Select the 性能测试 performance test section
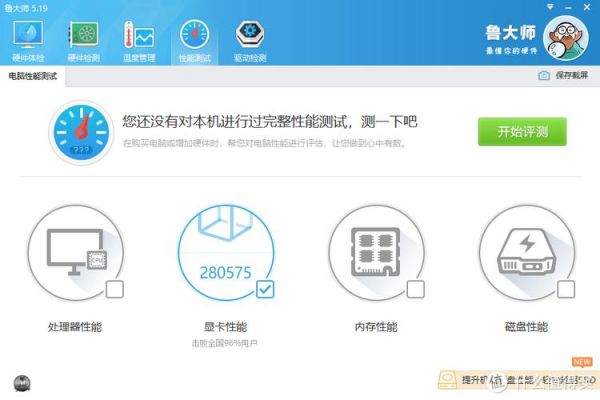 (194, 41)
